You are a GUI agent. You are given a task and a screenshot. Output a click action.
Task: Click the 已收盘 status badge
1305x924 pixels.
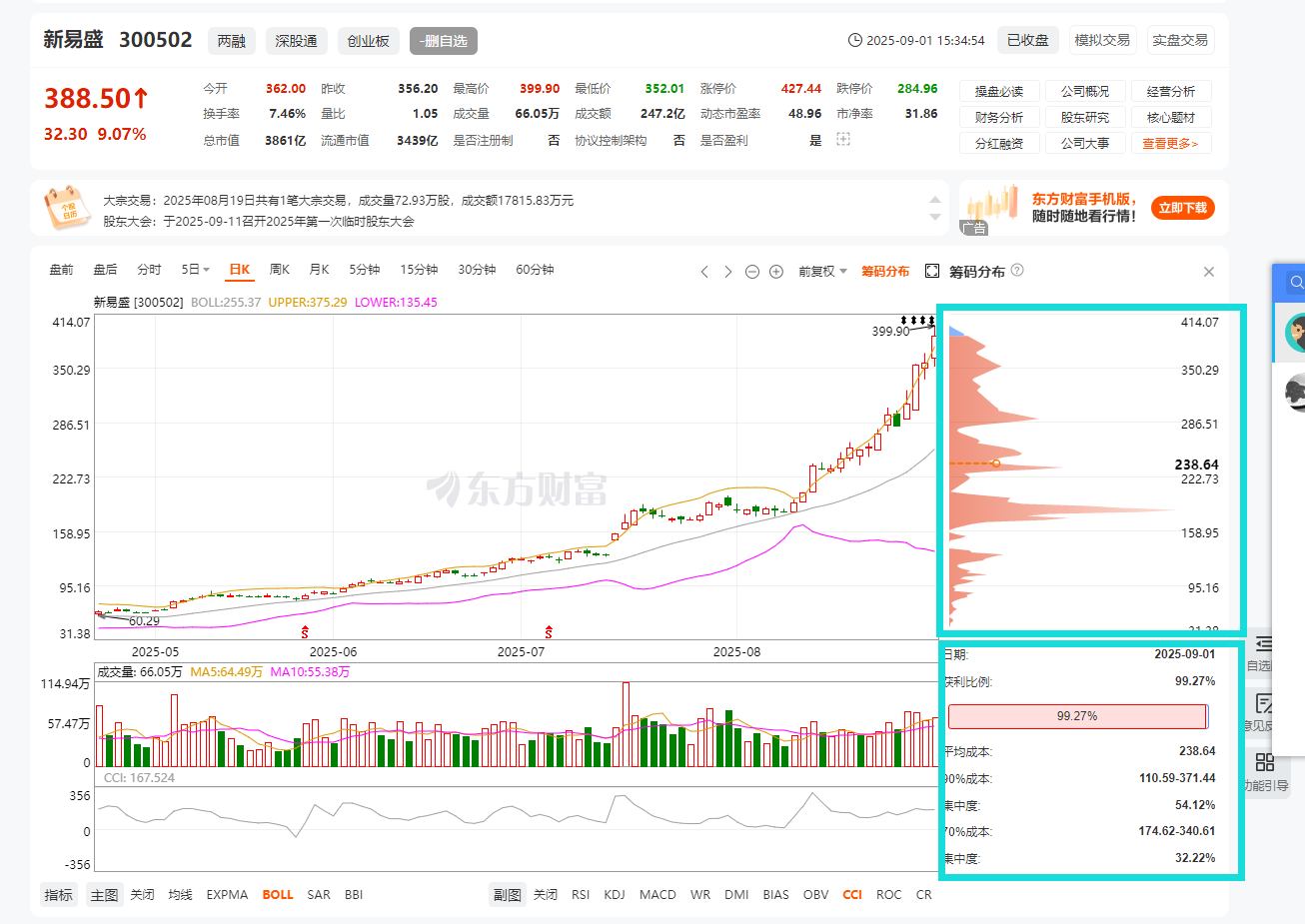coord(1028,40)
